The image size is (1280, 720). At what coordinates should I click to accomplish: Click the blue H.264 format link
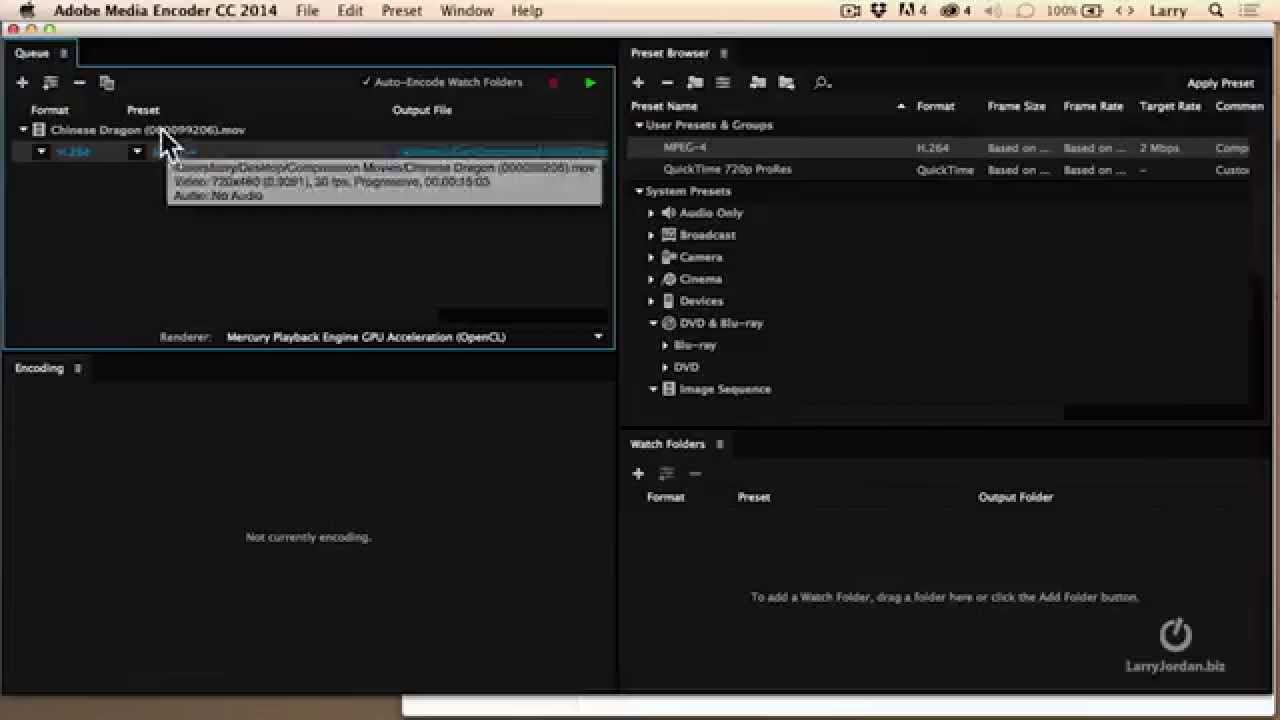[73, 152]
